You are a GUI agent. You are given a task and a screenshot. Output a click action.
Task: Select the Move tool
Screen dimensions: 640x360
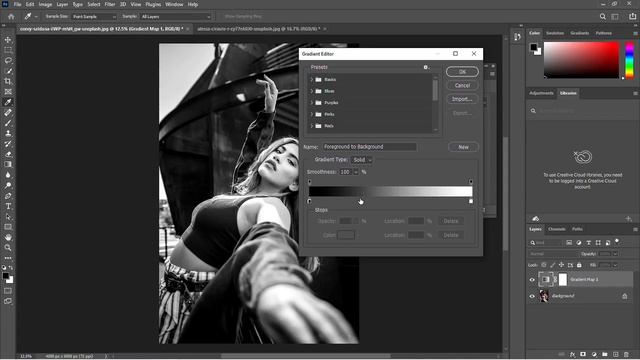8,40
